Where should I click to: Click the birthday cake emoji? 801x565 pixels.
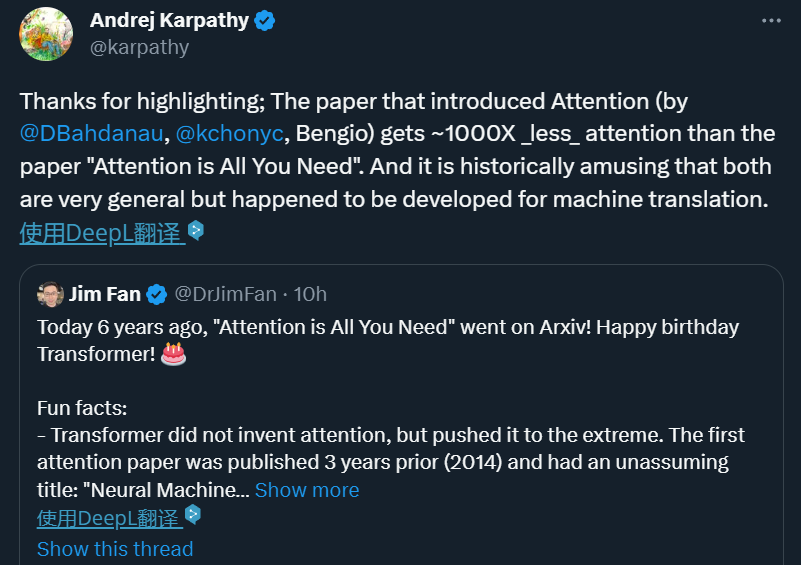tap(173, 353)
